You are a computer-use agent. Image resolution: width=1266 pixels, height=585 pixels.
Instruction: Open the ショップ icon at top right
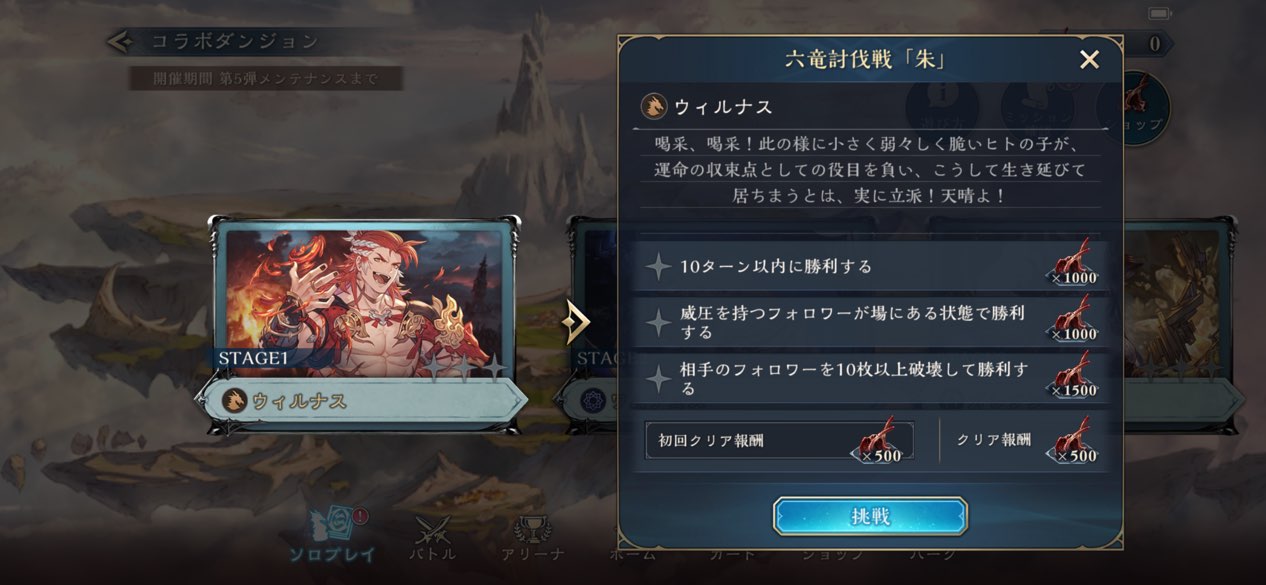(1133, 109)
